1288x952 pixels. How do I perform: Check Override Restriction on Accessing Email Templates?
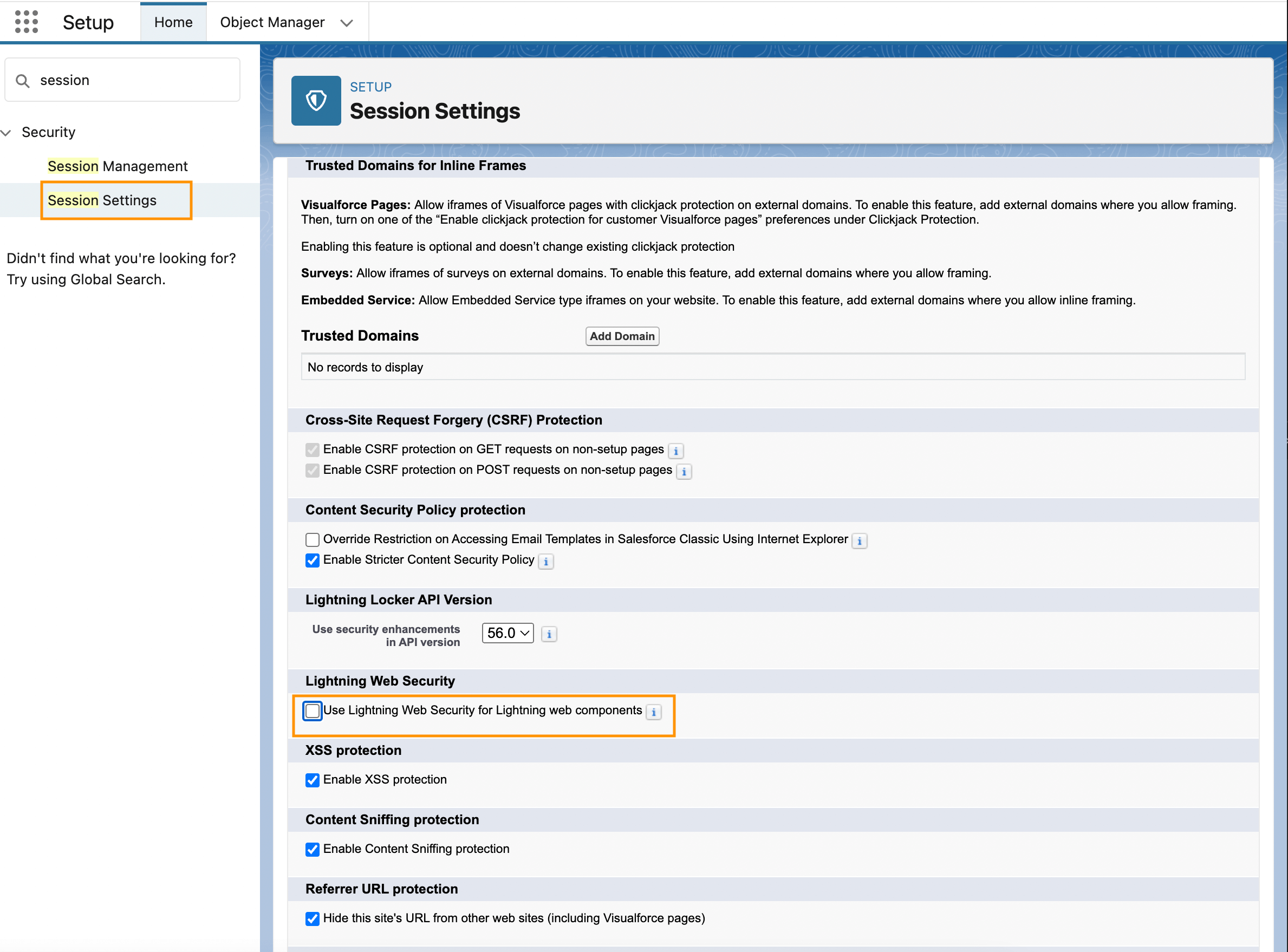(x=313, y=539)
